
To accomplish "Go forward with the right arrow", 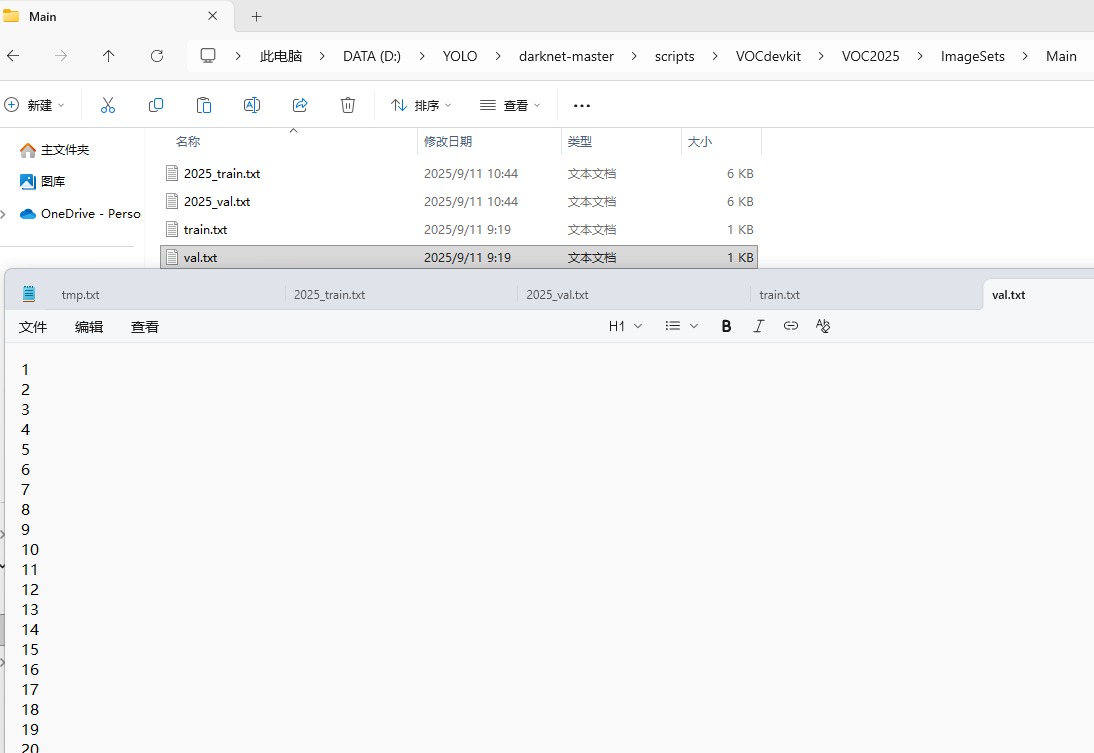I will tap(61, 56).
